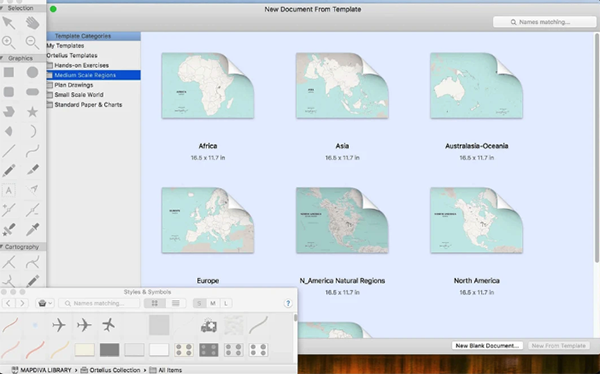Viewport: 600px width, 374px height.
Task: Open Standard Paper & Charts category
Action: click(88, 105)
